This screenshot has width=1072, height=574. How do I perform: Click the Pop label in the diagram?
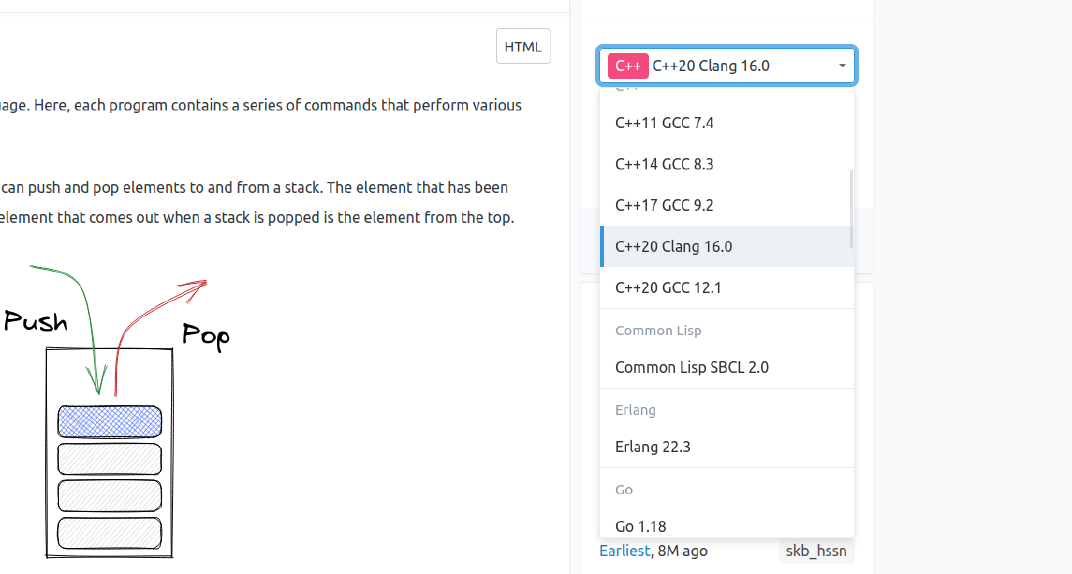click(206, 335)
